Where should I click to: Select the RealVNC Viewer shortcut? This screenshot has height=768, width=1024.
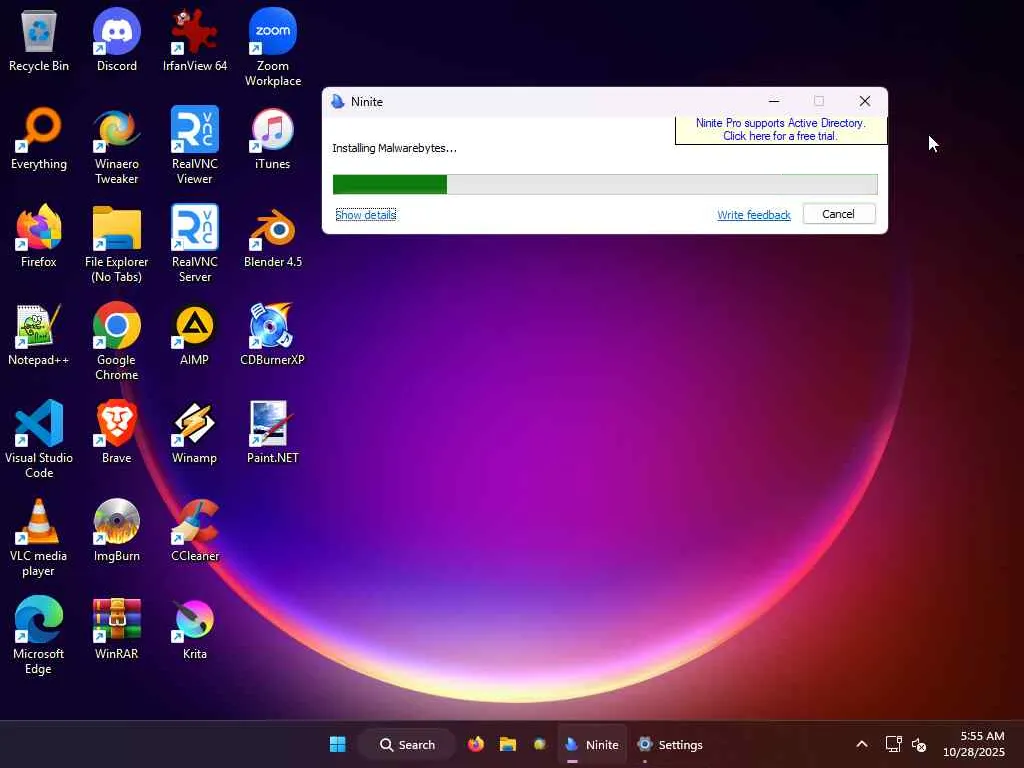tap(195, 146)
